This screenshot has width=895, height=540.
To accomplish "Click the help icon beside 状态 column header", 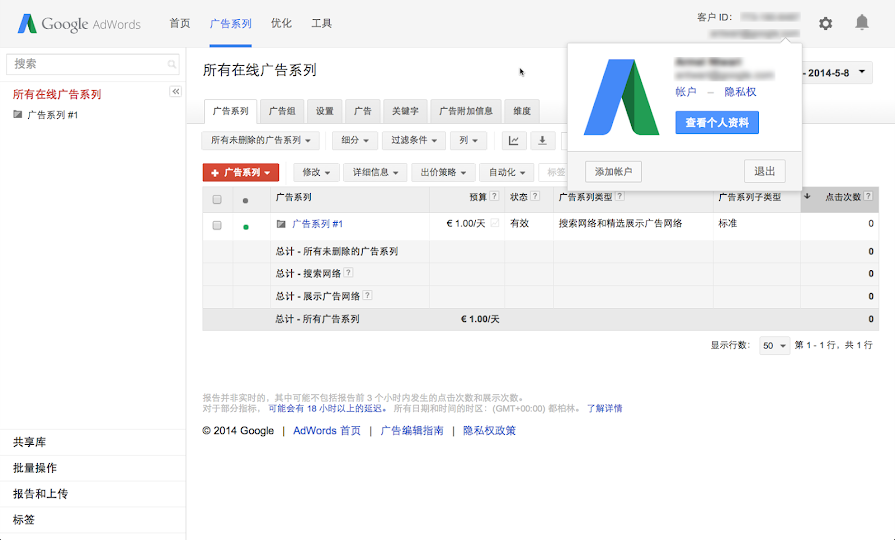I will (535, 197).
